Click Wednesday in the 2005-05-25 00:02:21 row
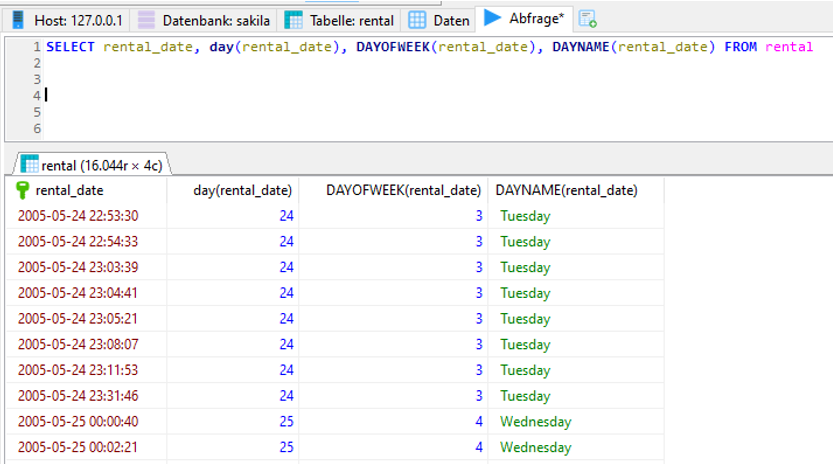Image resolution: width=833 pixels, height=466 pixels. click(535, 448)
